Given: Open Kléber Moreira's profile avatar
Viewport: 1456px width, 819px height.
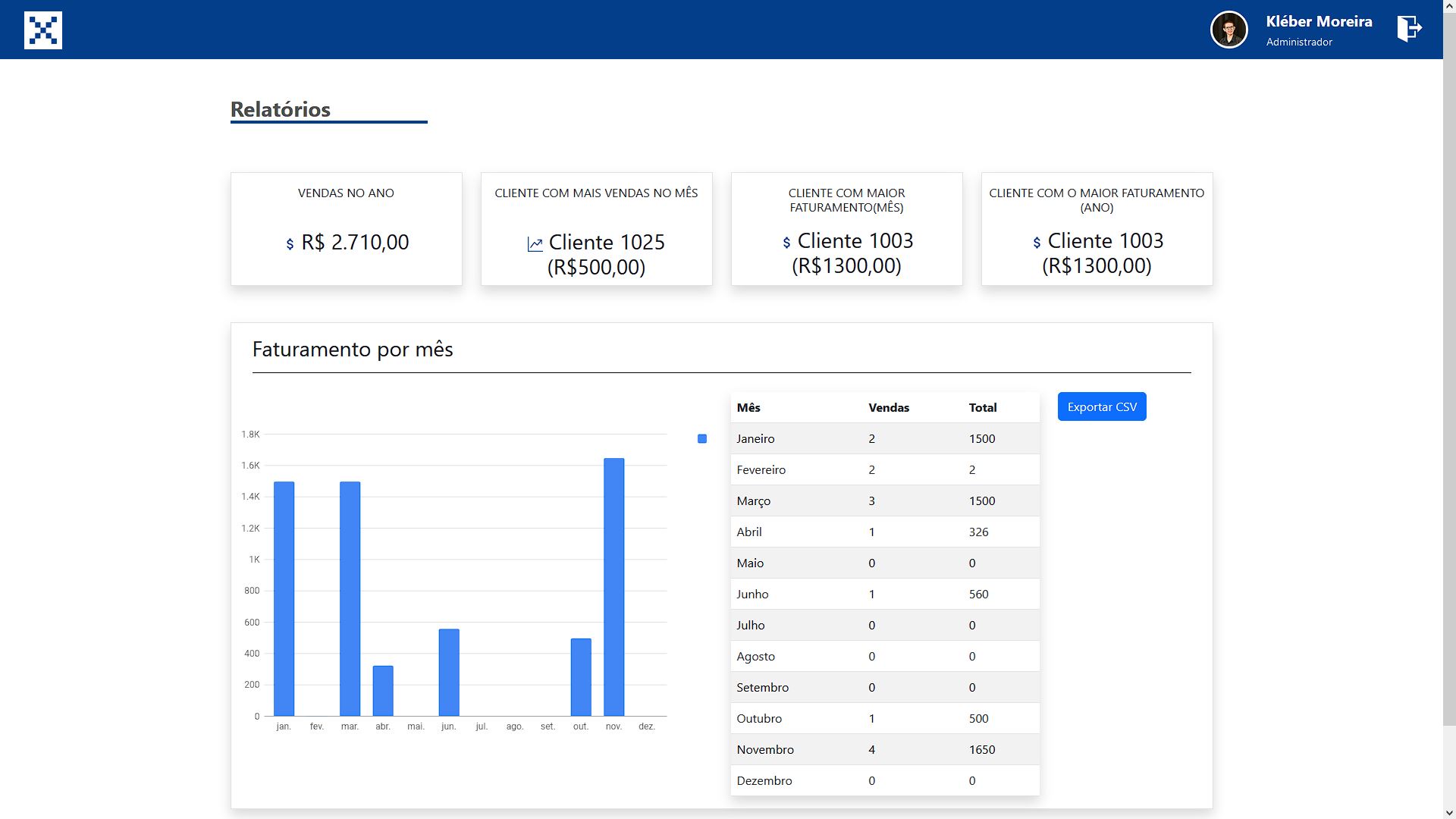Looking at the screenshot, I should tap(1228, 30).
